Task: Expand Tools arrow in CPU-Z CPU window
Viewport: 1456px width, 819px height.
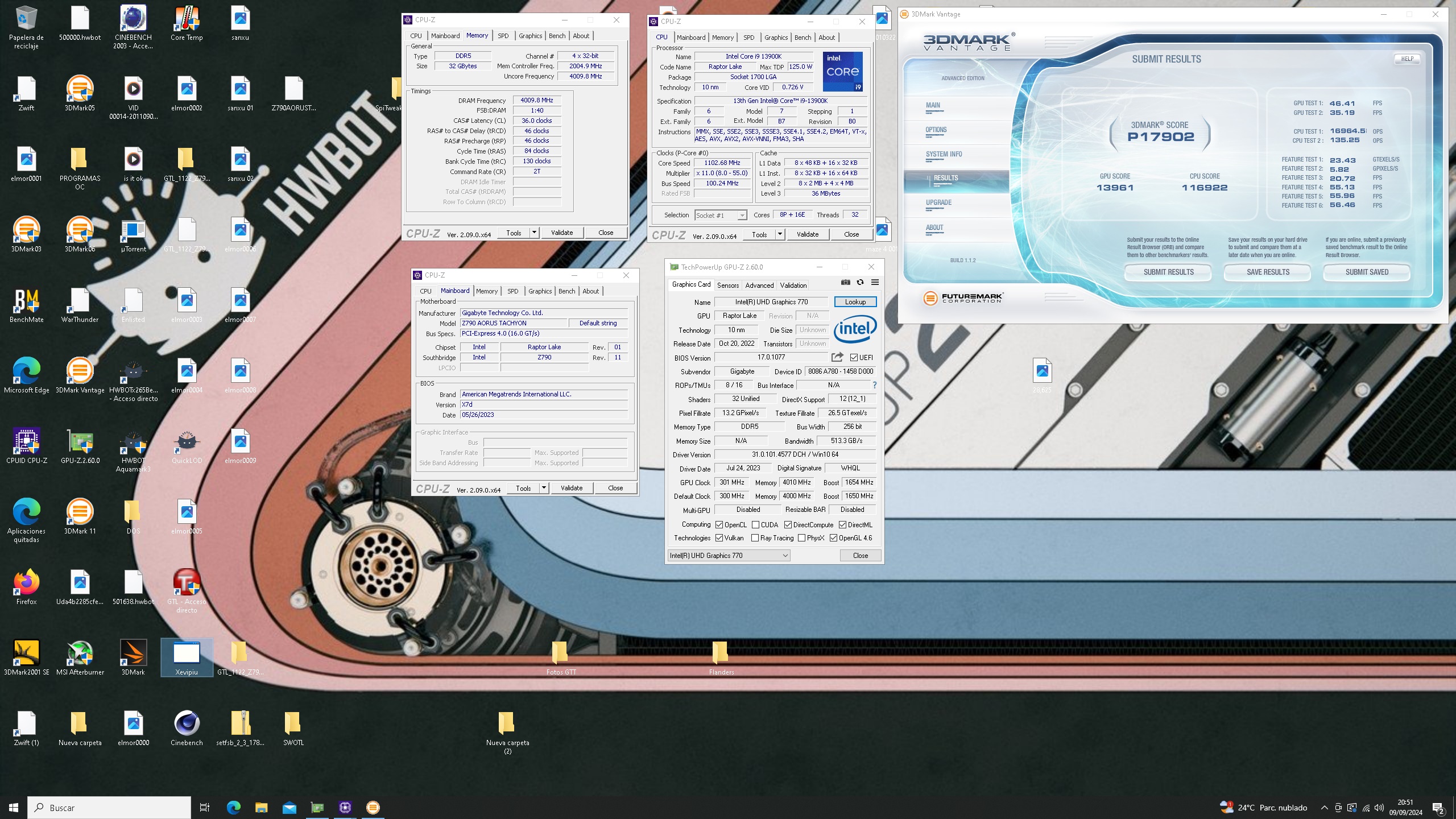Action: click(779, 234)
